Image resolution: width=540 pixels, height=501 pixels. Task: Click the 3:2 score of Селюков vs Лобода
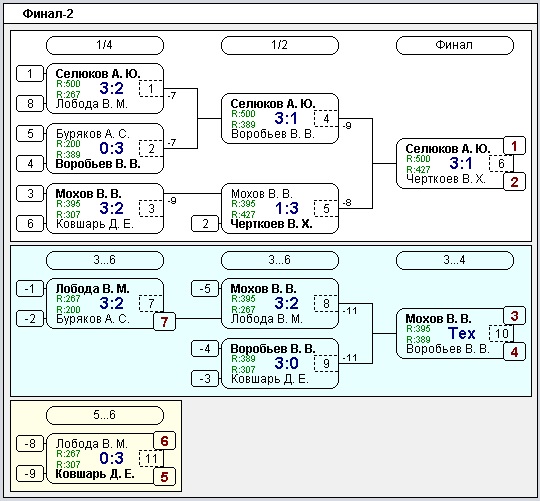111,88
